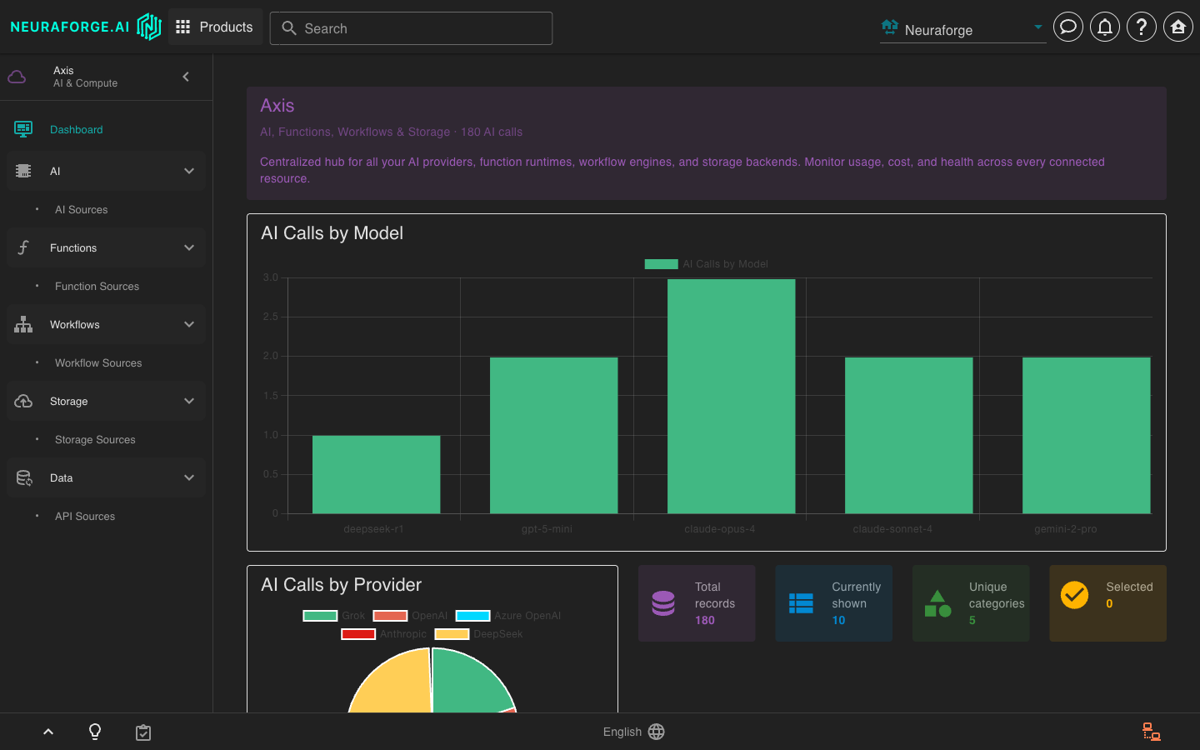The image size is (1200, 750).
Task: Select the AI menu item
Action: coord(106,171)
